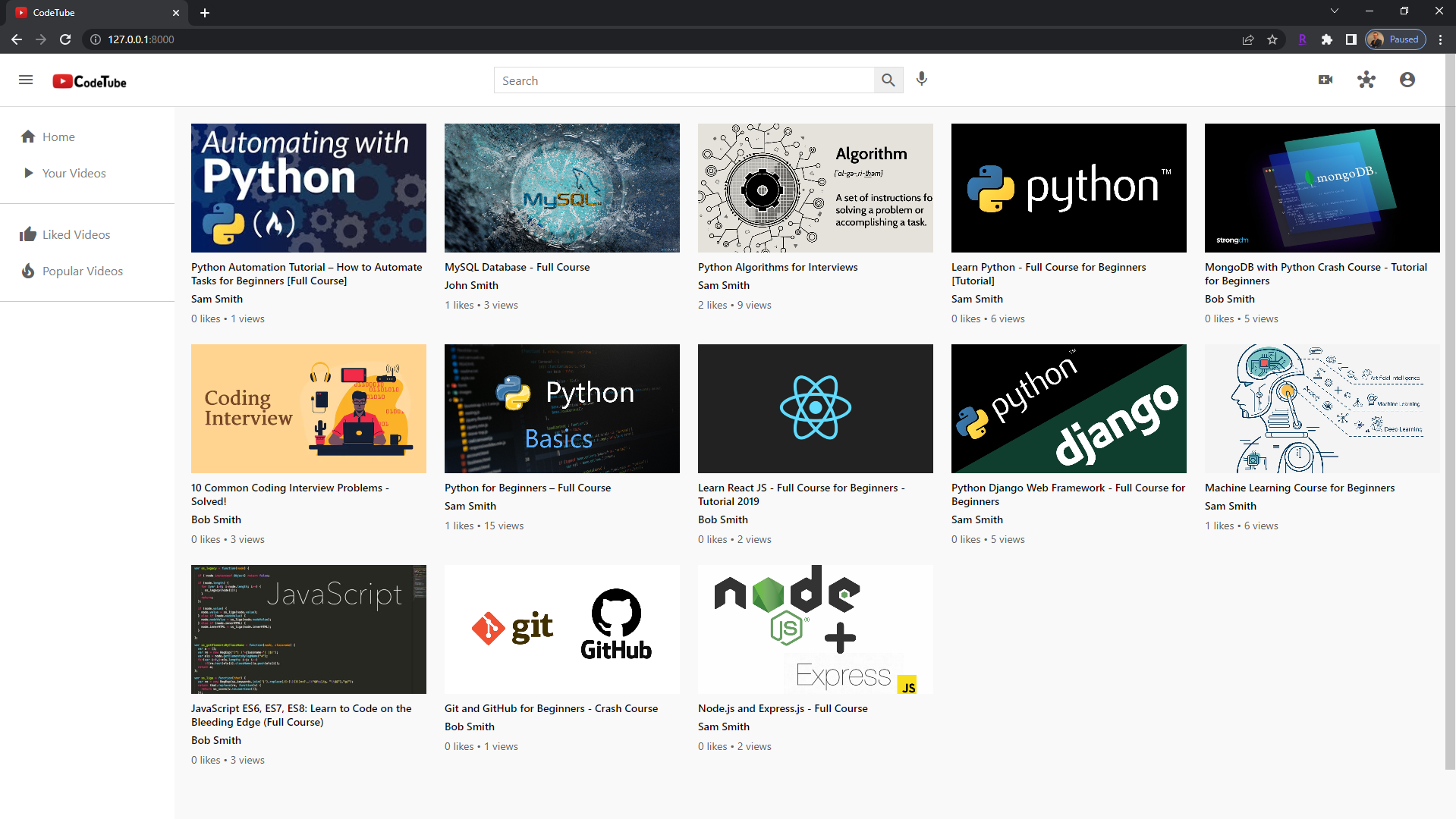Image resolution: width=1456 pixels, height=819 pixels.
Task: Open the node Express thumbnail
Action: (816, 629)
